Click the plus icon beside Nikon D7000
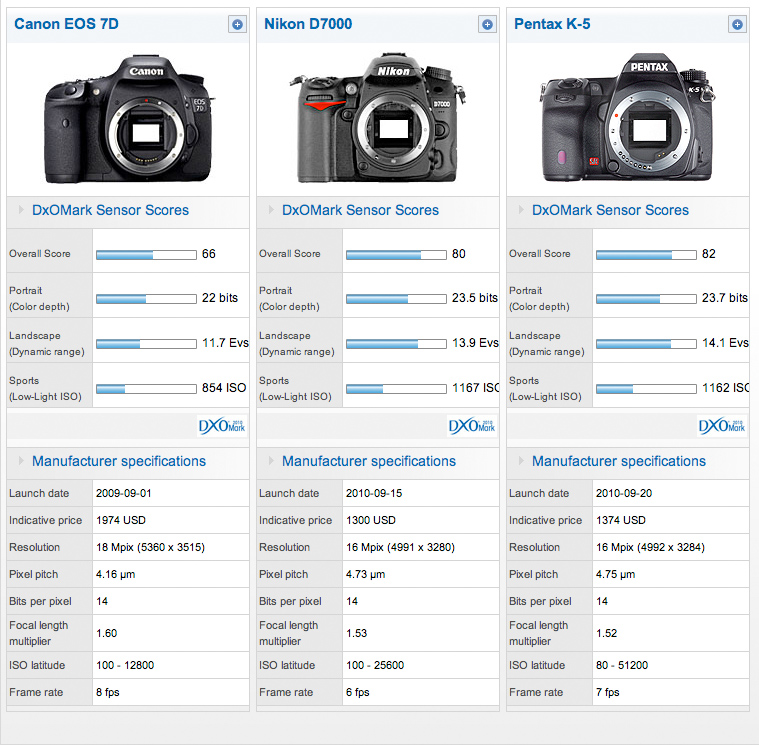 click(487, 24)
